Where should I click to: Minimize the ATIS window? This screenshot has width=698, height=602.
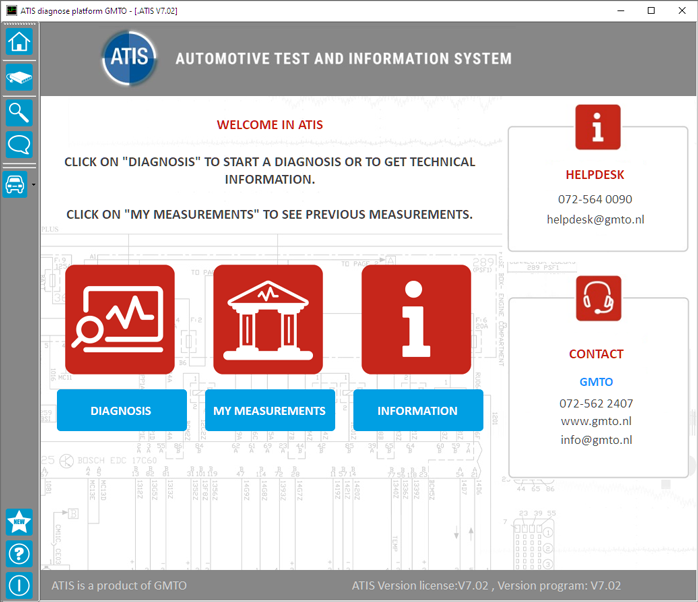(x=621, y=10)
